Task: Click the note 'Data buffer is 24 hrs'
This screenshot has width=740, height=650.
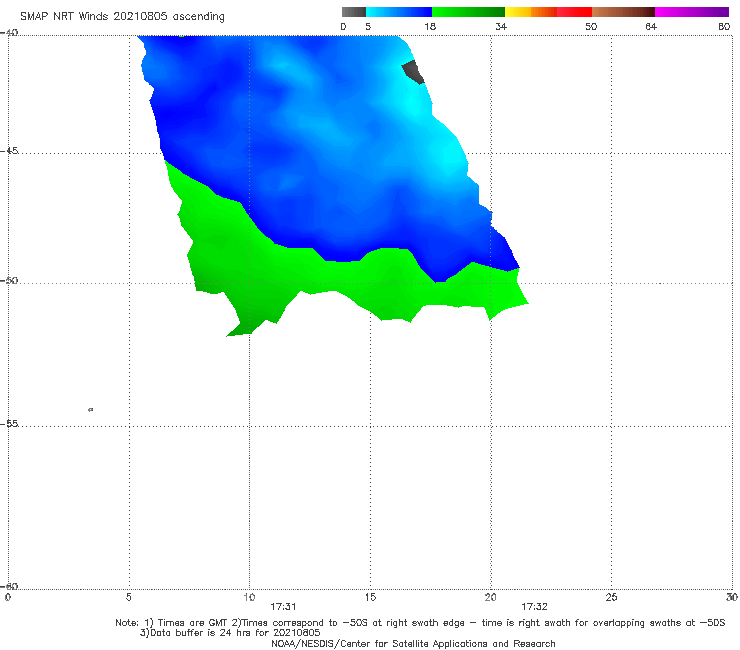Action: [x=230, y=633]
